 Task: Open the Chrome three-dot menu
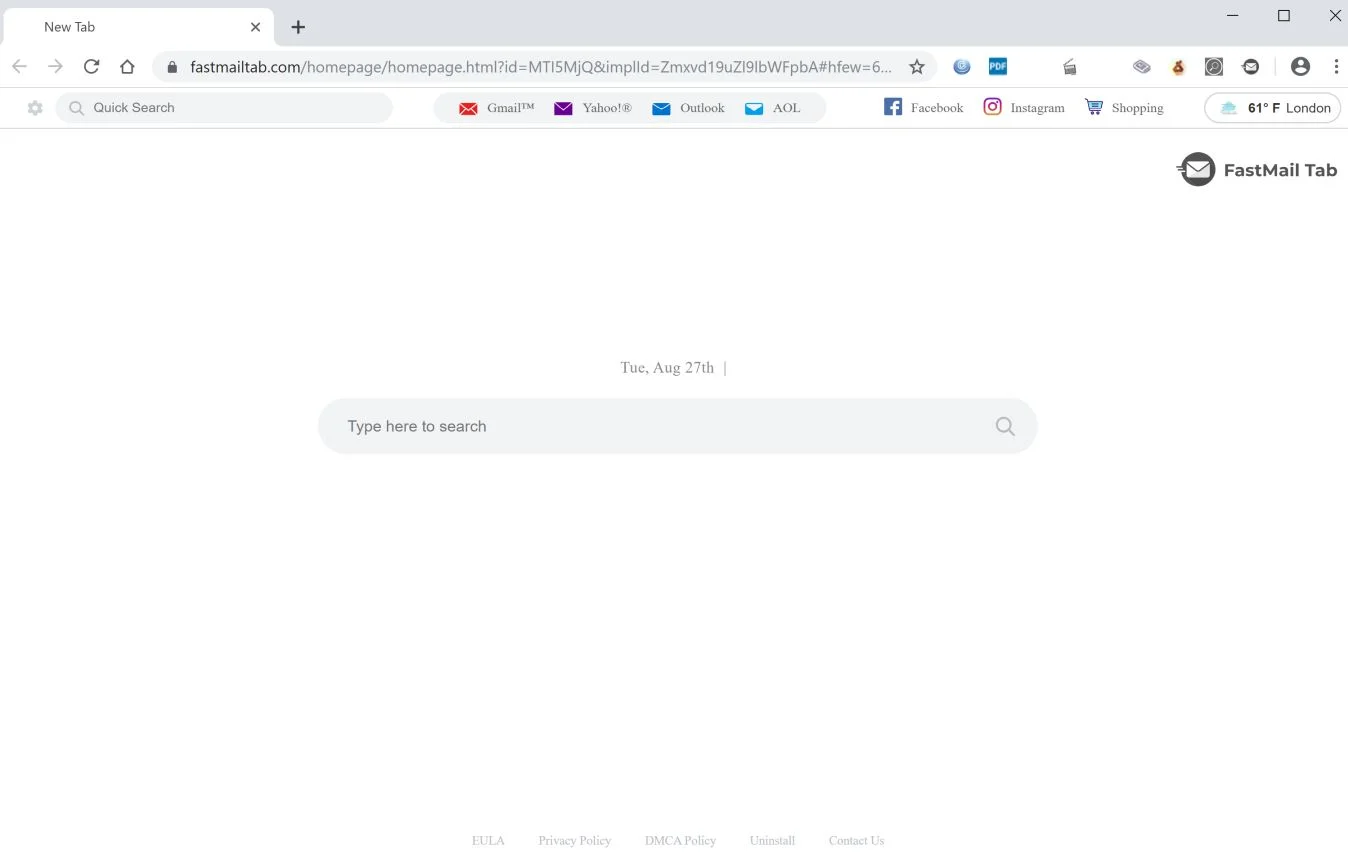tap(1336, 67)
